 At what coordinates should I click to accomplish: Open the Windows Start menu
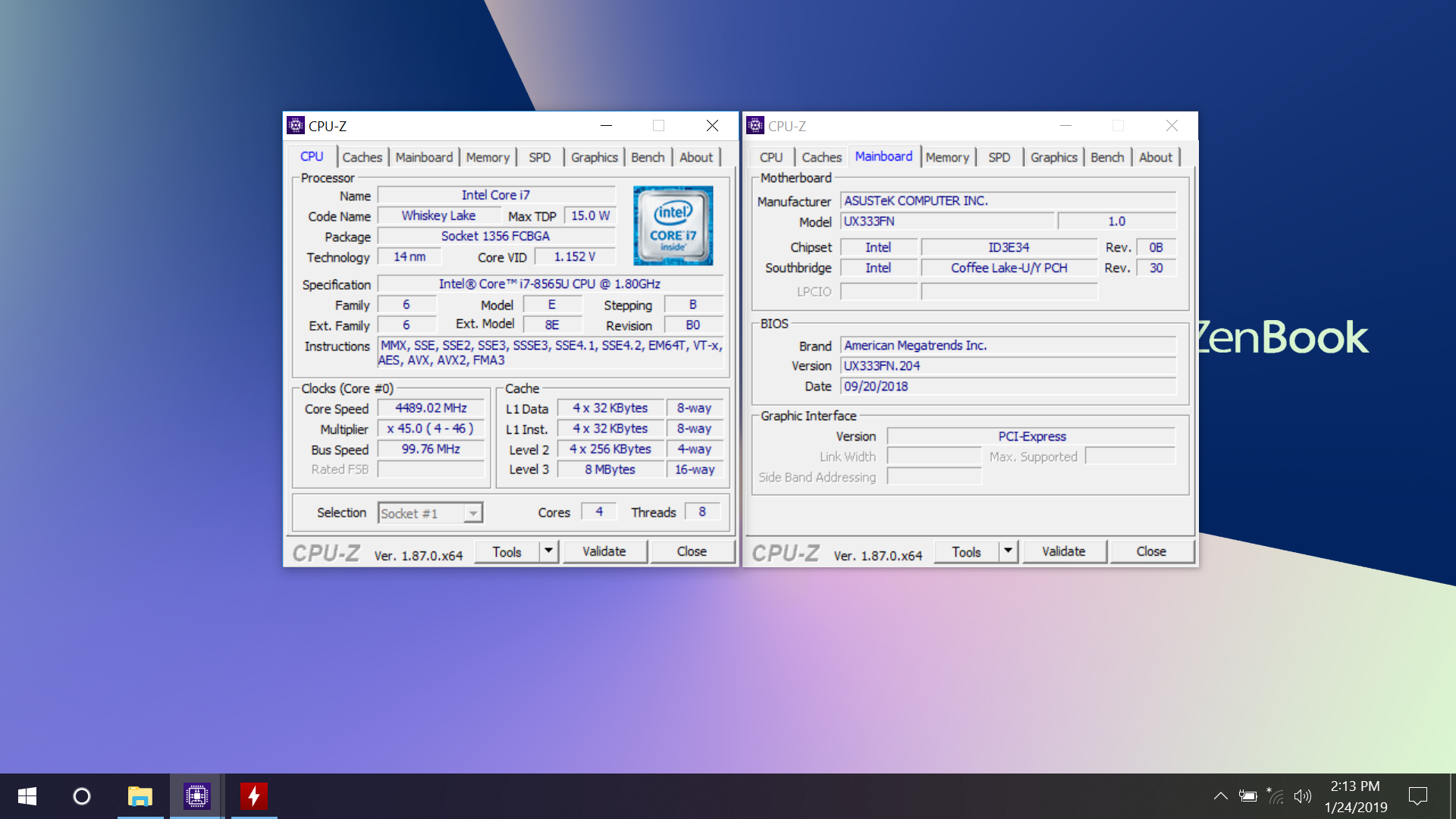[27, 796]
